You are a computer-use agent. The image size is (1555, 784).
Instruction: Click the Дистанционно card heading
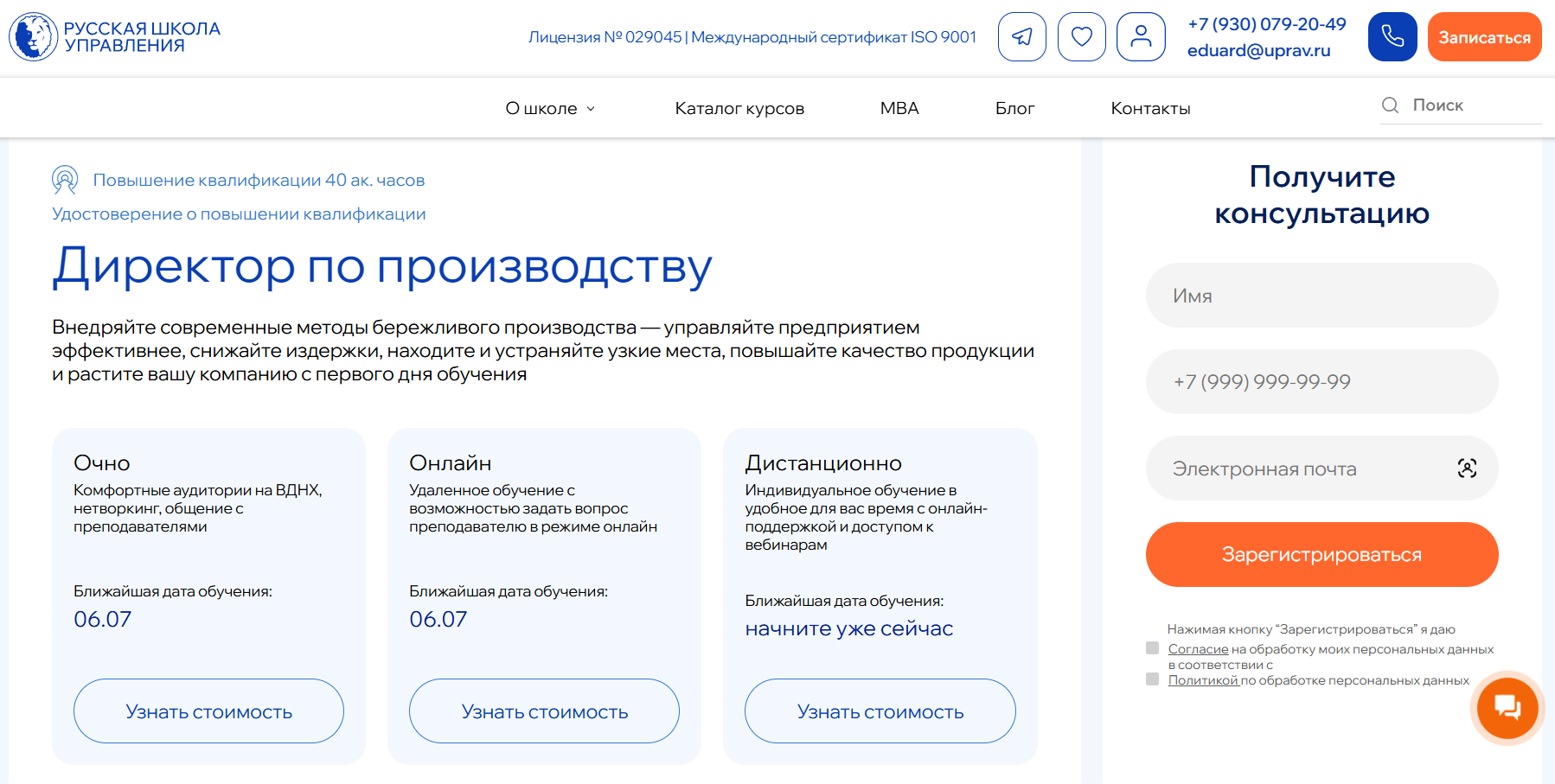(823, 463)
